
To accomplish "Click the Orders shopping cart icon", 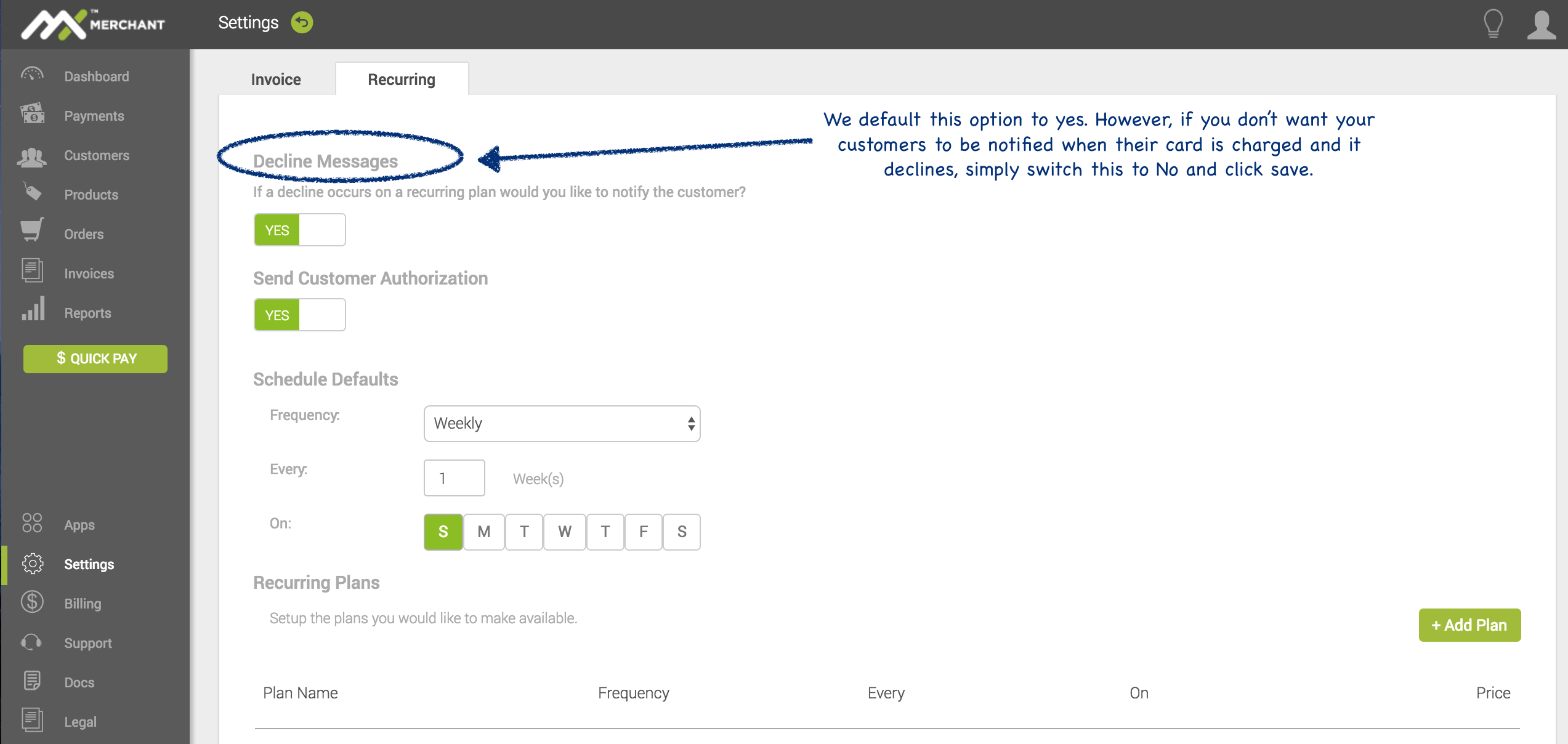I will [x=32, y=231].
